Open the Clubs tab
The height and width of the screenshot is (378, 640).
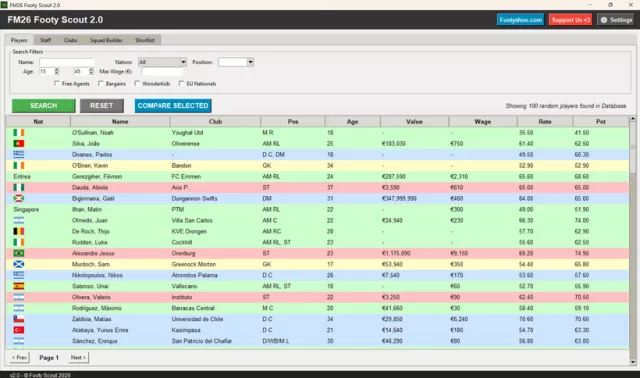pos(70,40)
